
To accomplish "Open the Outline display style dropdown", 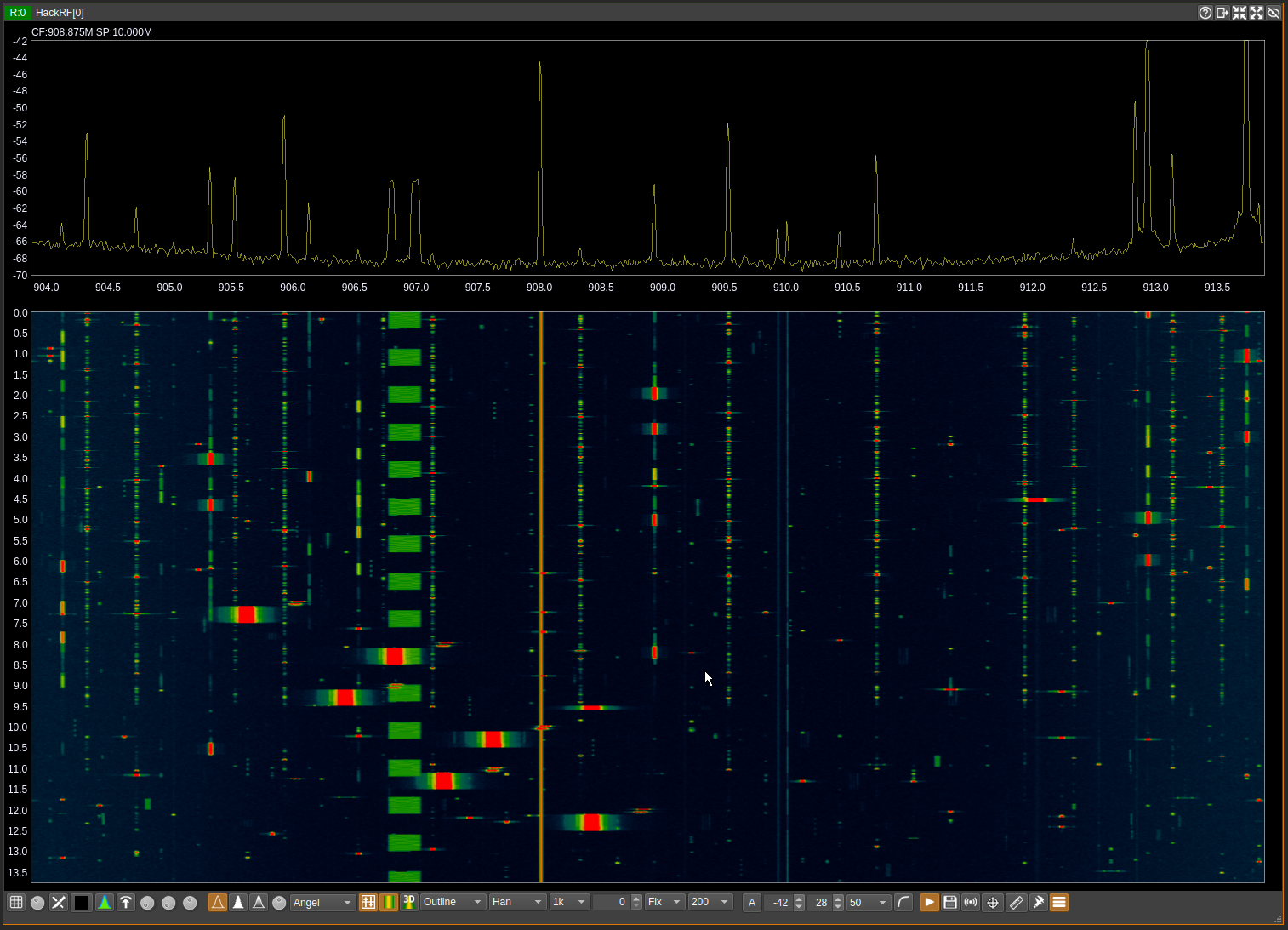I will pos(453,902).
